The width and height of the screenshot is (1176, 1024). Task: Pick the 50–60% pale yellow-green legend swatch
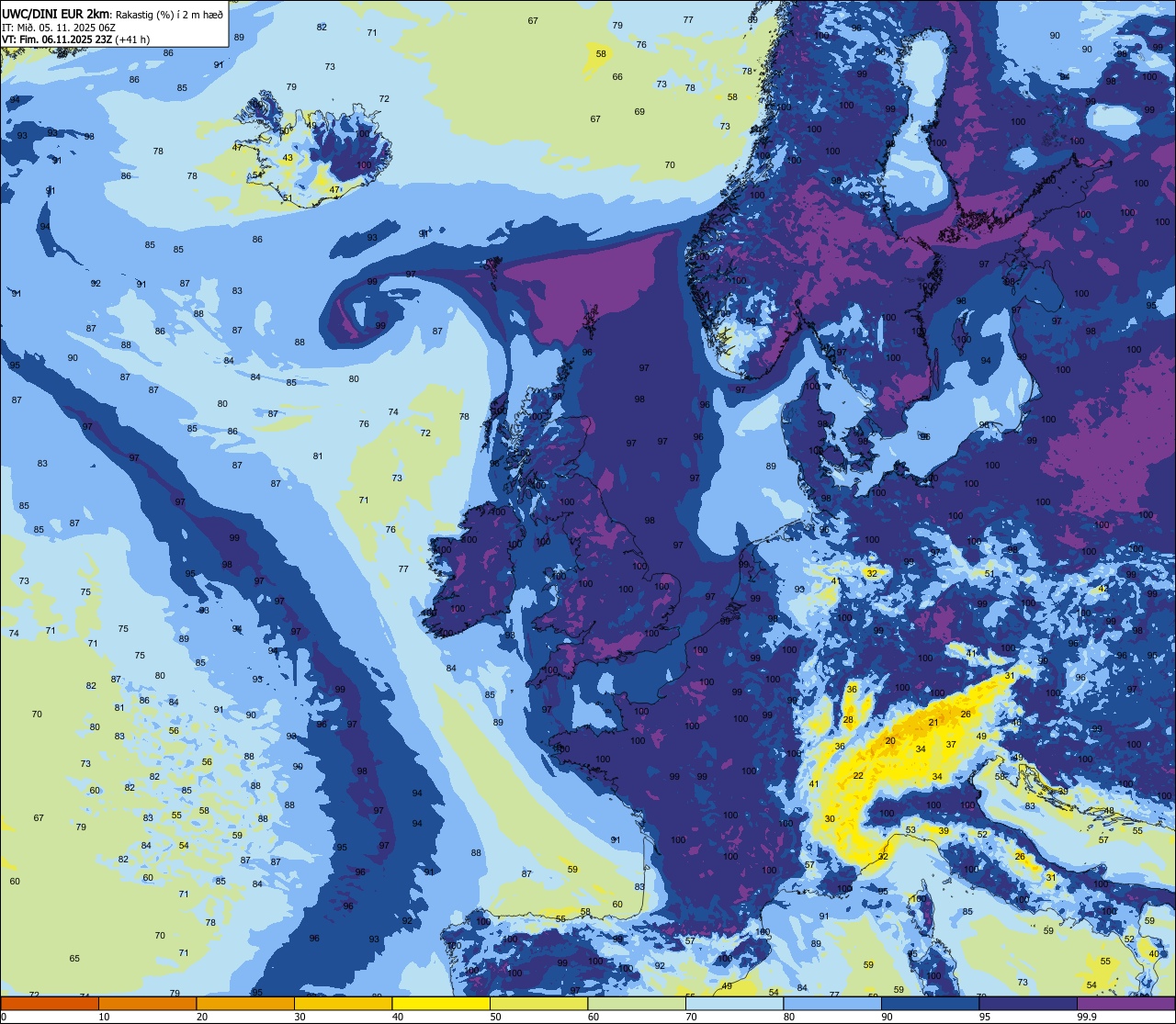[538, 1003]
